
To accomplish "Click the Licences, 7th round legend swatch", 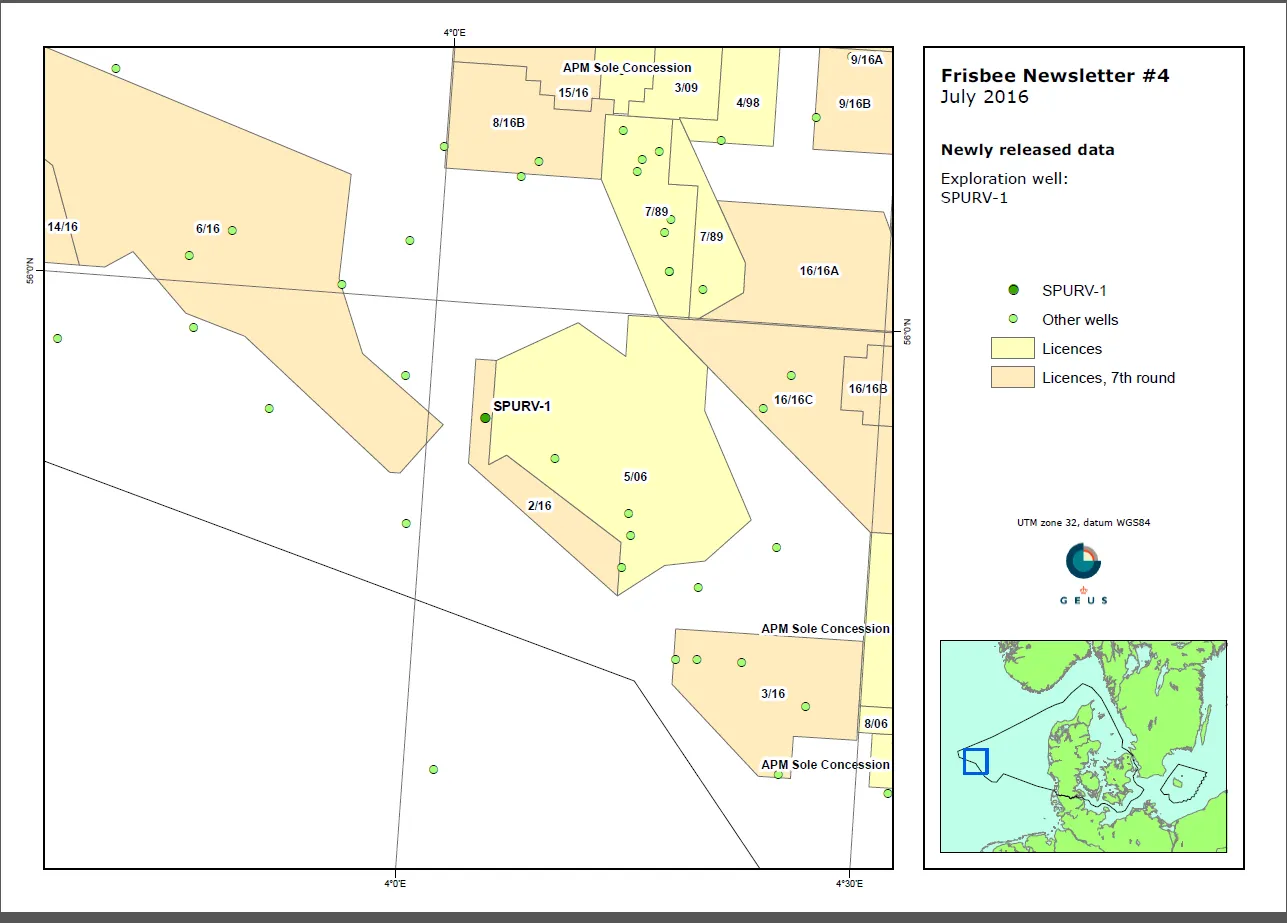I will [x=1012, y=378].
